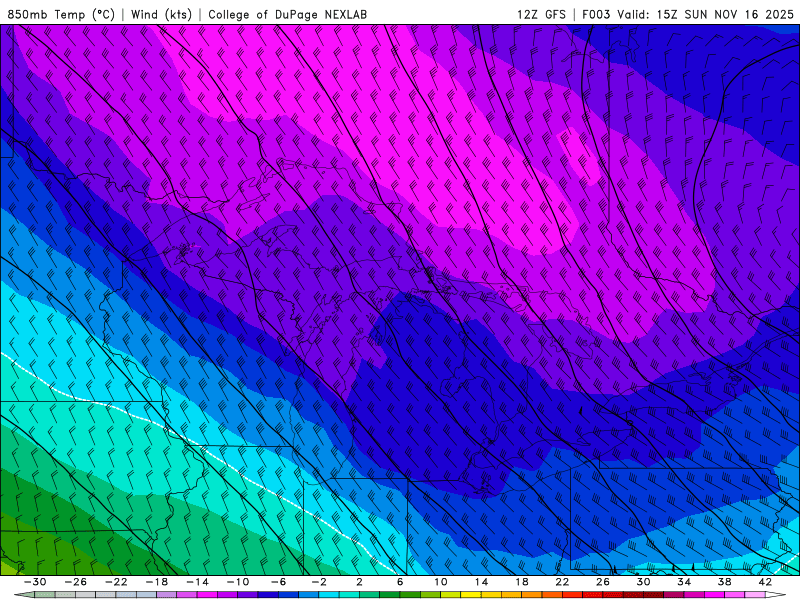Select the "12Z GFS" model run label
This screenshot has height=600, width=800.
(x=541, y=14)
